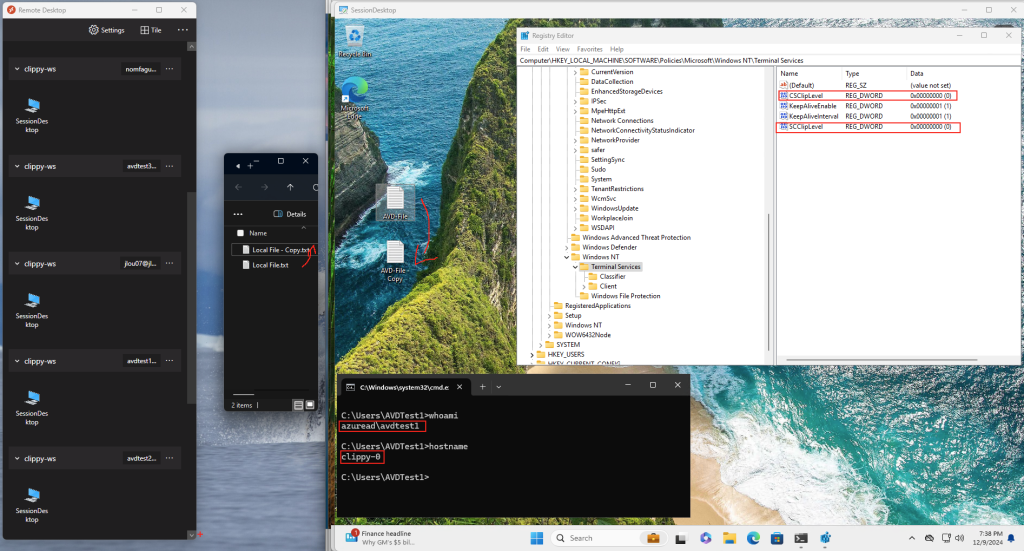Collapse the nomfagu clippy-ws workspace
The height and width of the screenshot is (551, 1024).
pos(17,69)
